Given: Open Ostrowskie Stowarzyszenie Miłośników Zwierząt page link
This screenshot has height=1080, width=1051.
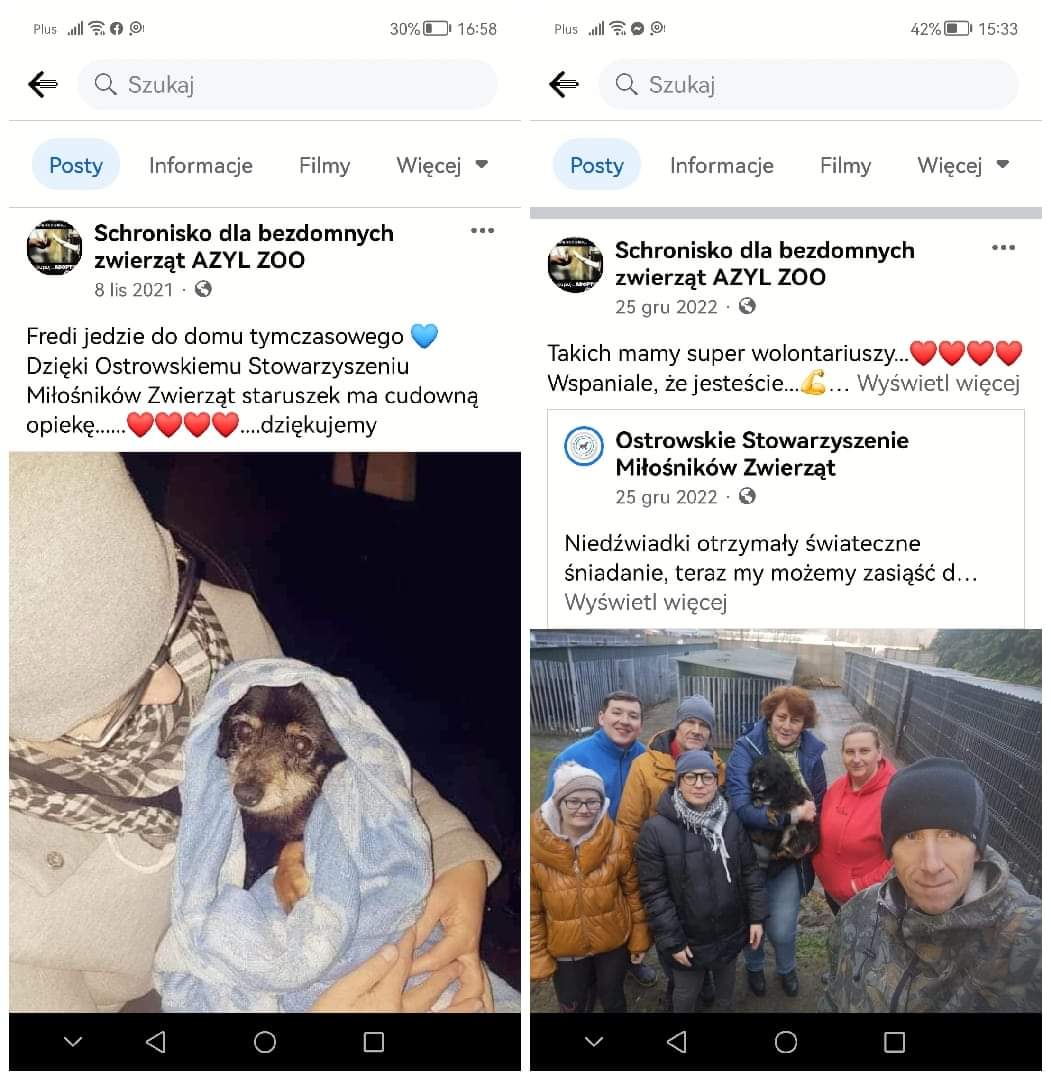Looking at the screenshot, I should [762, 453].
